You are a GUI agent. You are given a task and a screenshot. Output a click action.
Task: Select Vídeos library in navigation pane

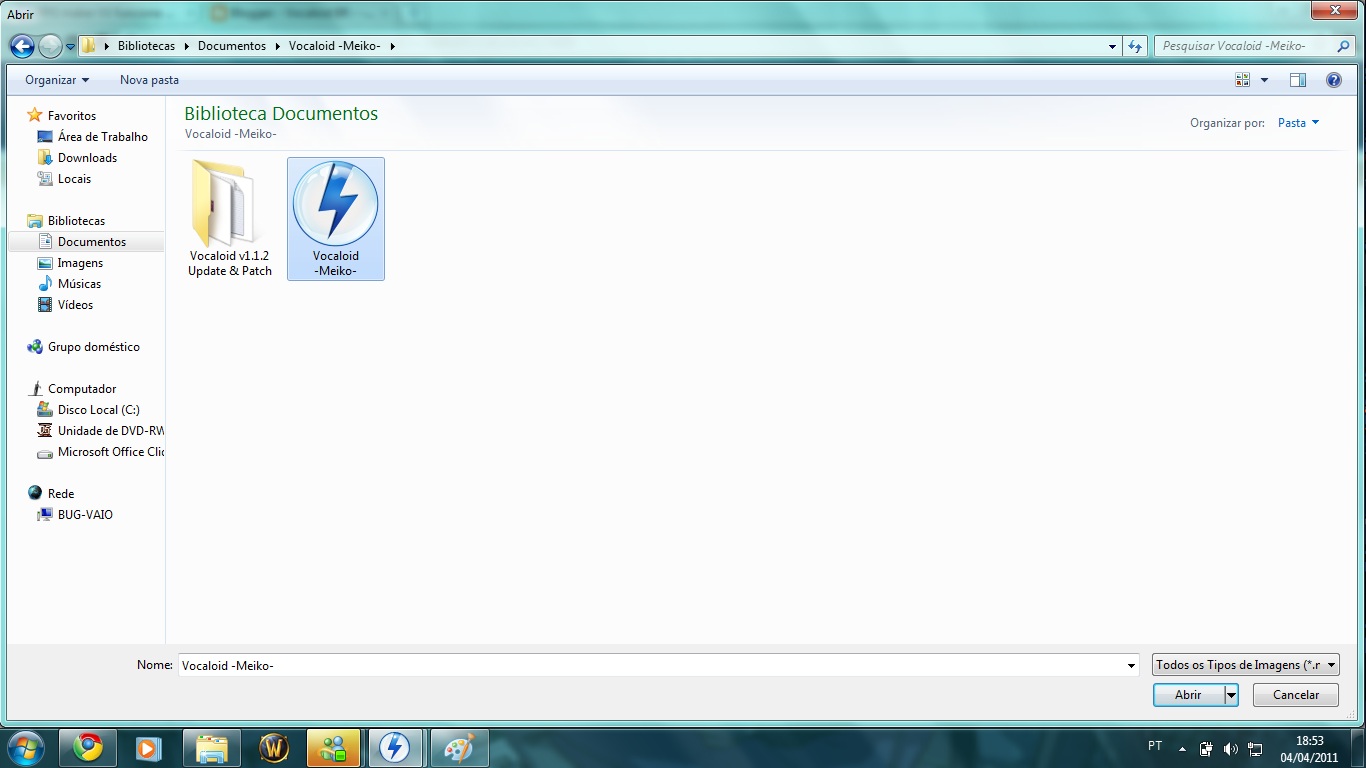[x=75, y=305]
